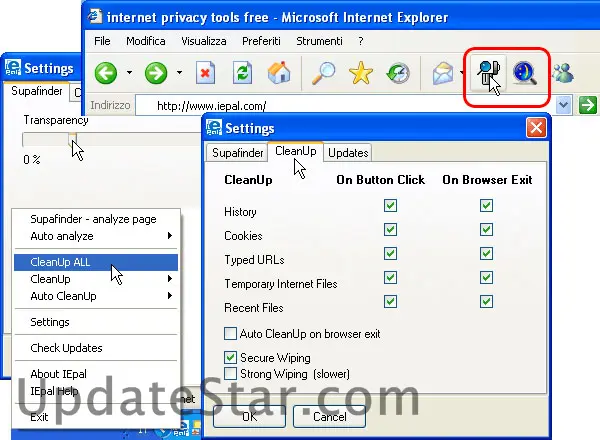
Task: Click the Cancel button in Settings dialog
Action: coord(329,416)
